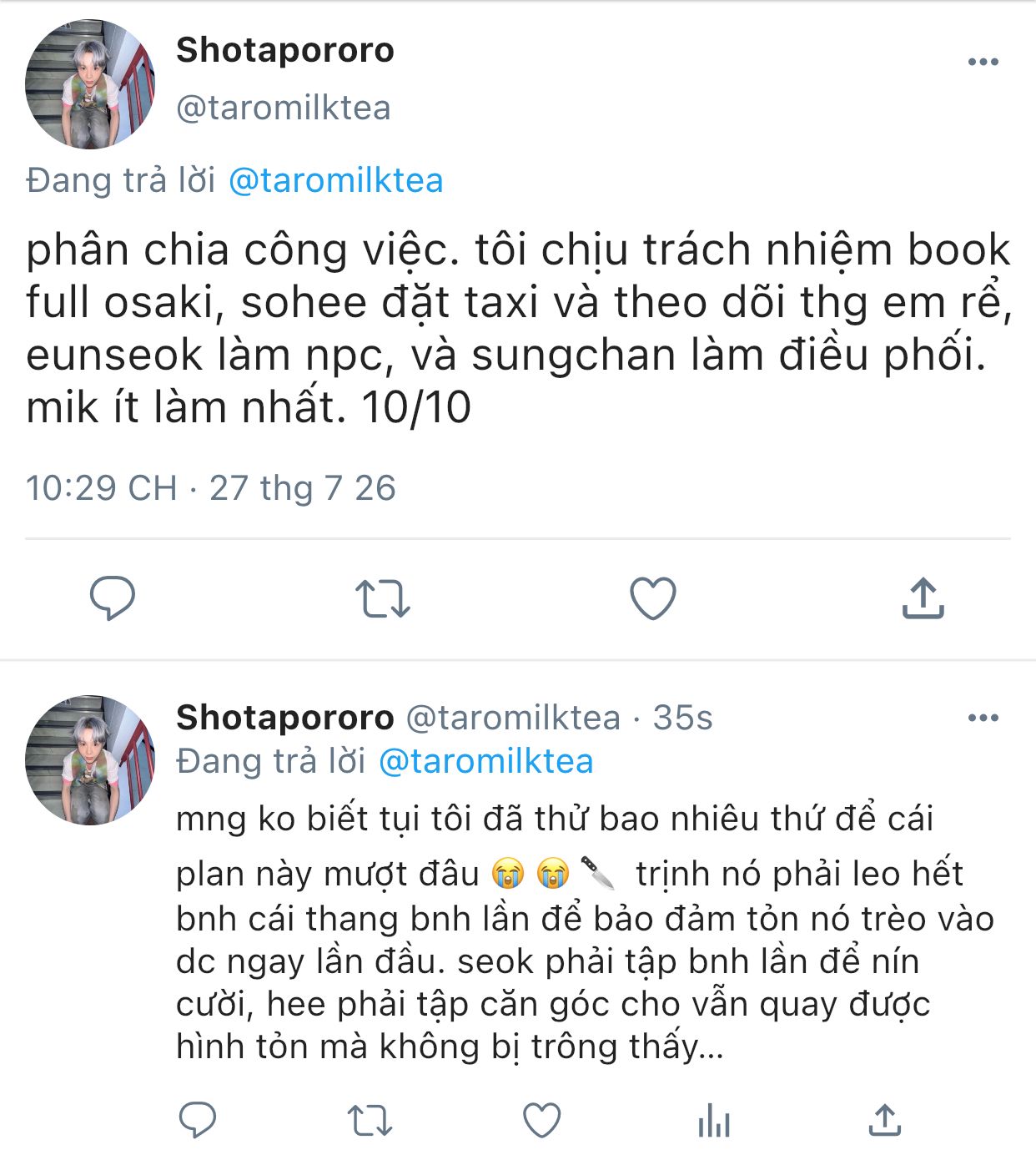Screen dimensions: 1036x1160
Task: Reply to the 35s tweet
Action: point(198,1120)
